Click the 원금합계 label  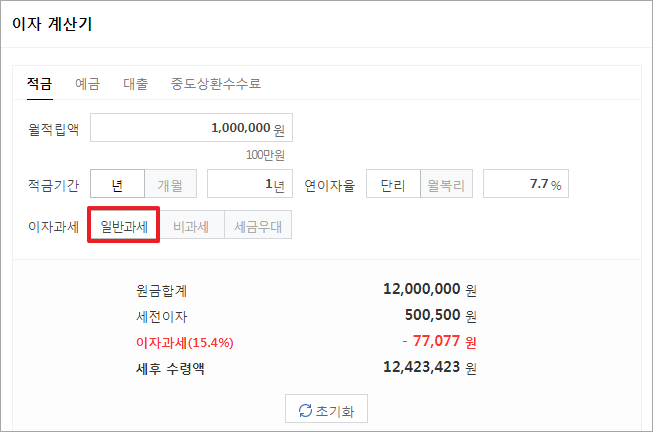162,290
